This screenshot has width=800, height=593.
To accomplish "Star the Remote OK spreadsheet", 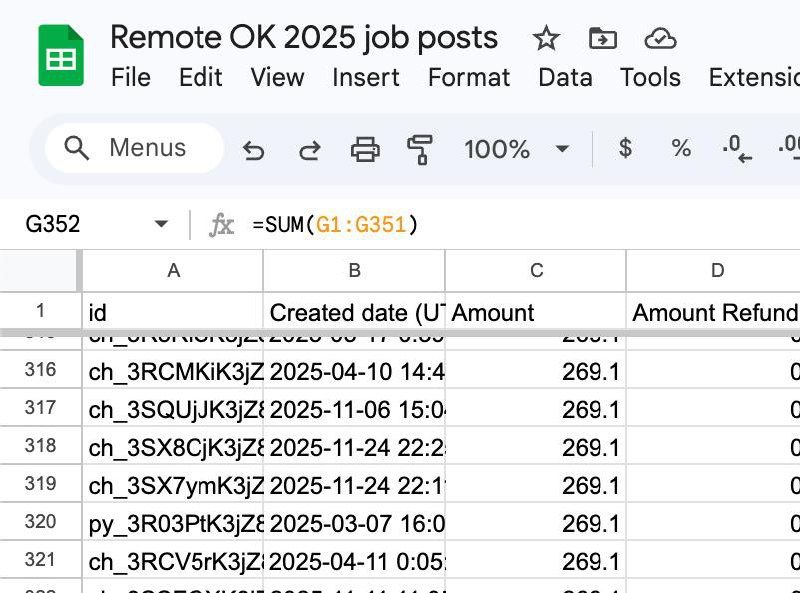I will [x=546, y=39].
